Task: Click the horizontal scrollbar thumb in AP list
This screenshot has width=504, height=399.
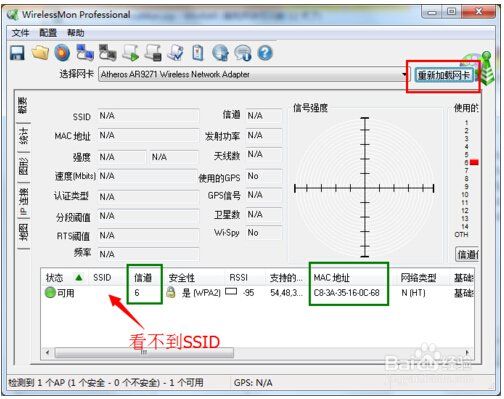Action: [144, 352]
